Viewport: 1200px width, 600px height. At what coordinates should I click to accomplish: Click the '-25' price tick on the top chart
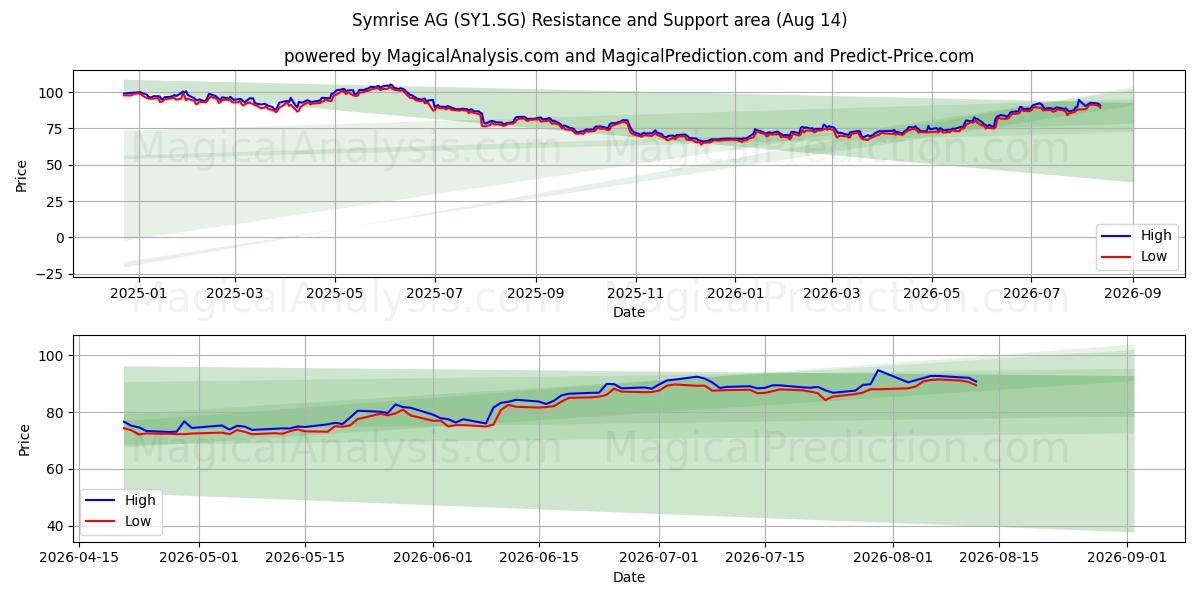[x=52, y=274]
